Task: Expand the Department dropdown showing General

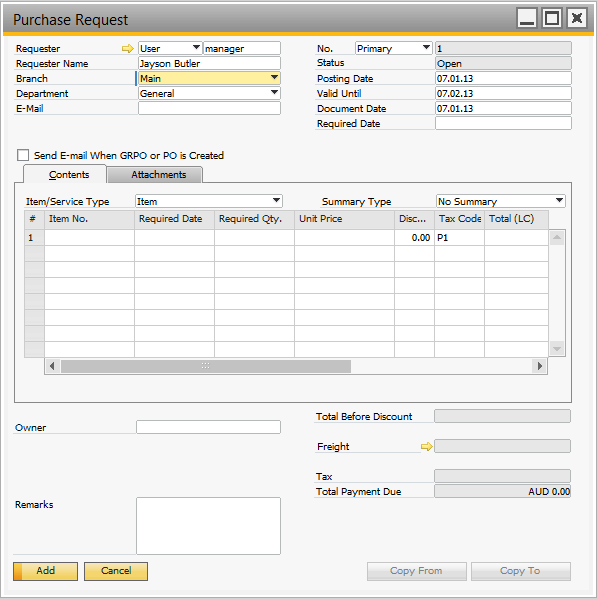Action: [x=274, y=93]
